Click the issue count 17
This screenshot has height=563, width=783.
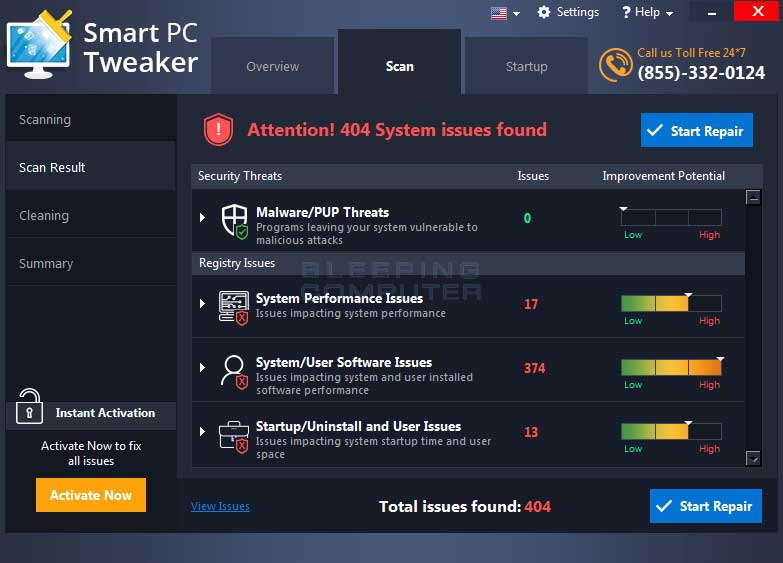[531, 304]
